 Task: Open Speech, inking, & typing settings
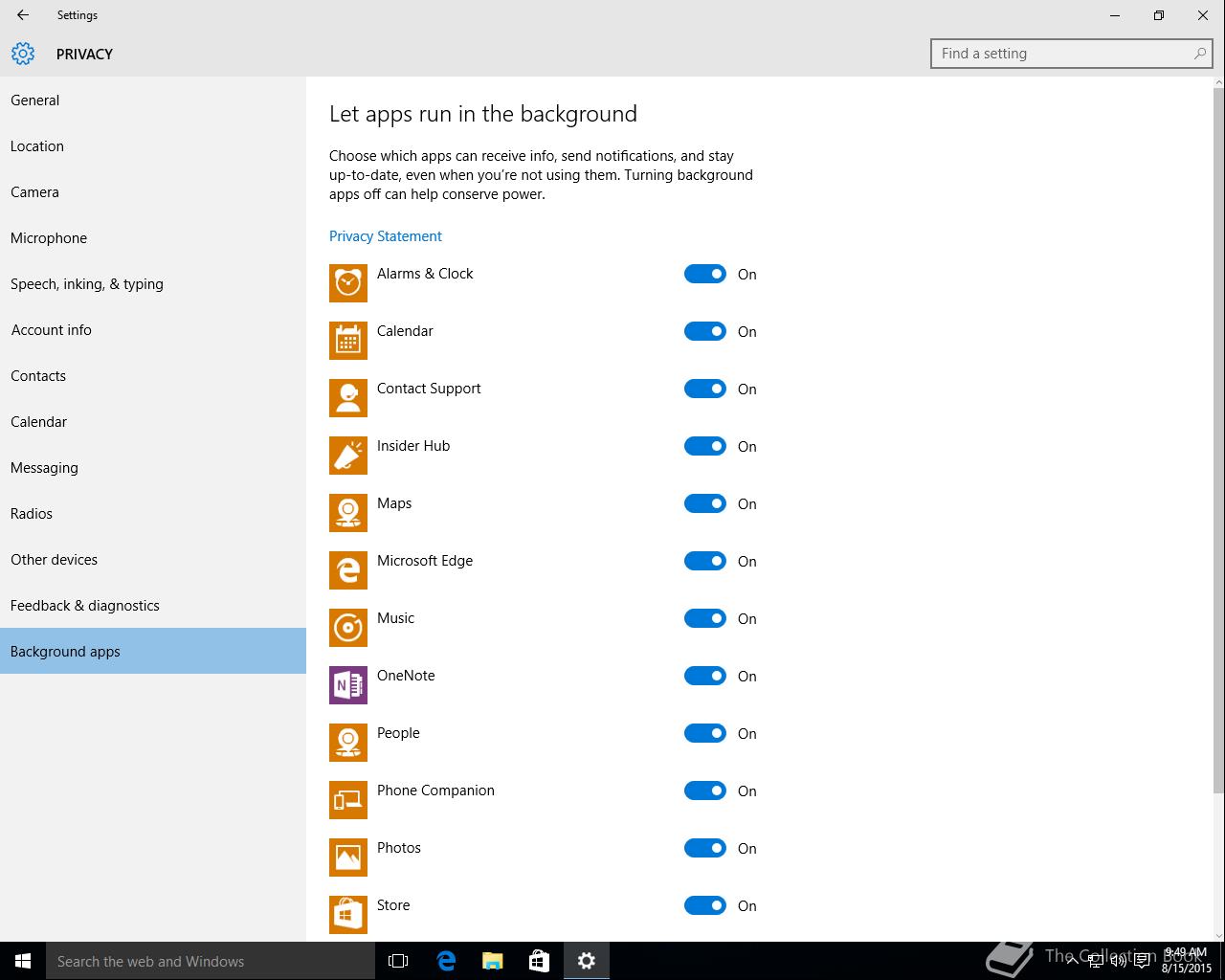(153, 283)
